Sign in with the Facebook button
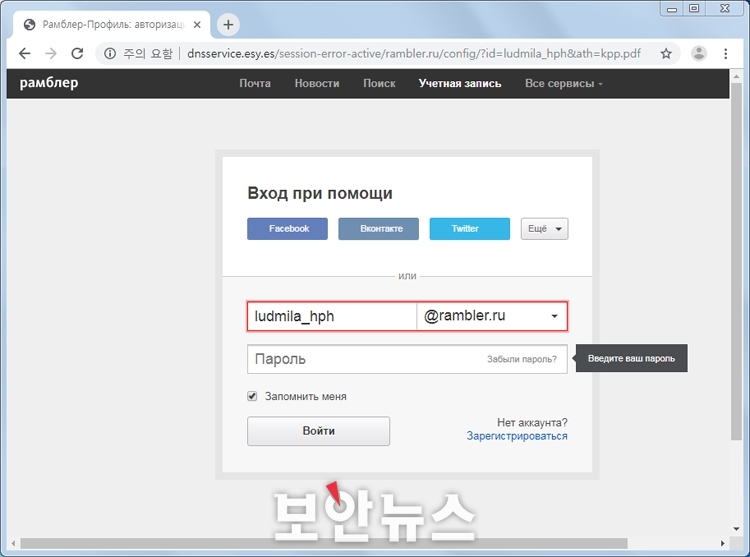The image size is (750, 557). 287,229
